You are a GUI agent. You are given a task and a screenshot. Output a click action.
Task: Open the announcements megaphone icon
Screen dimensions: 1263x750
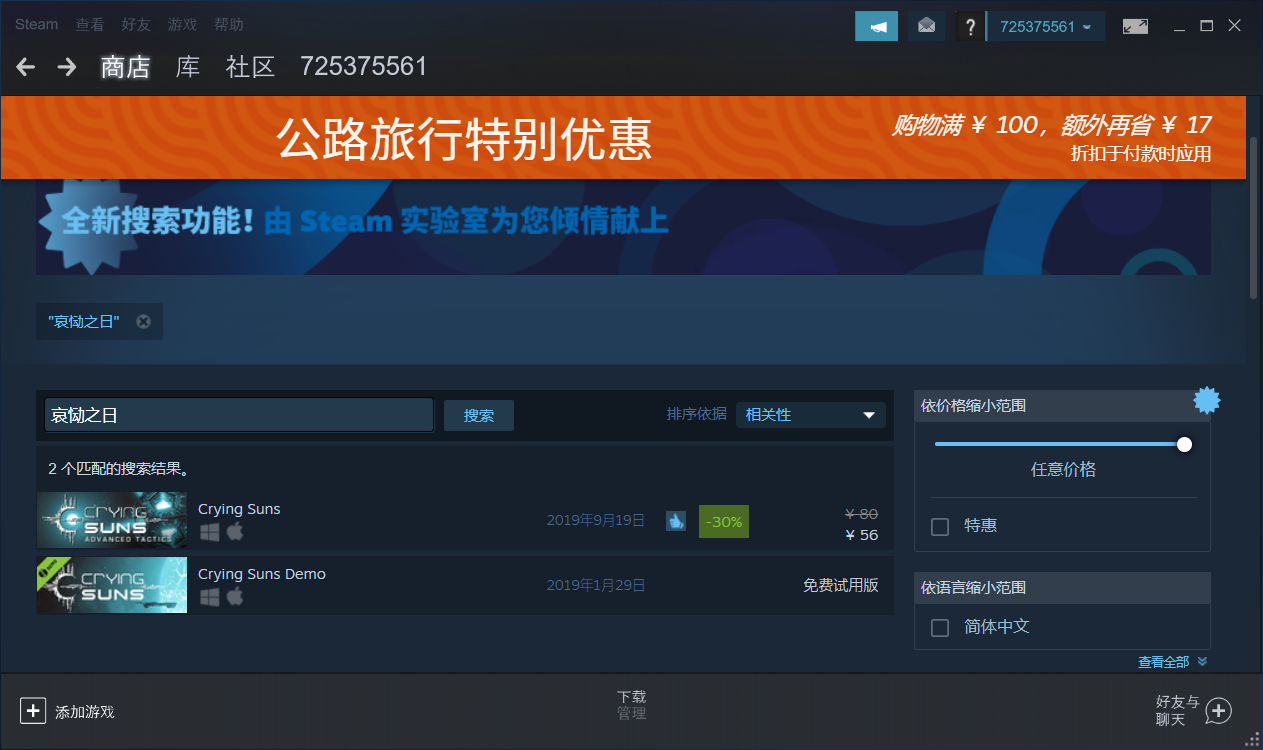pos(876,26)
